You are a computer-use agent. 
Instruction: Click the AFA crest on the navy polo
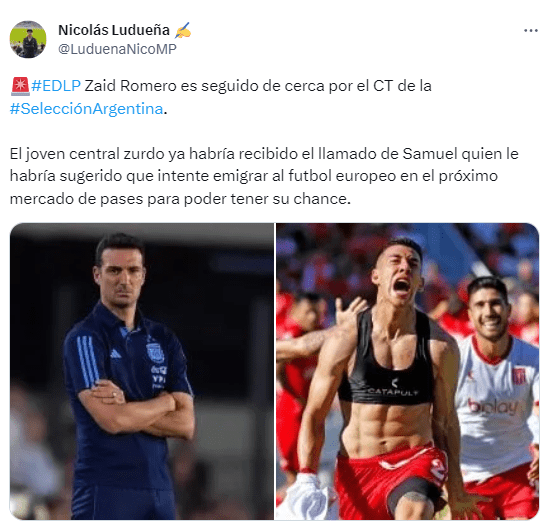[x=156, y=352]
